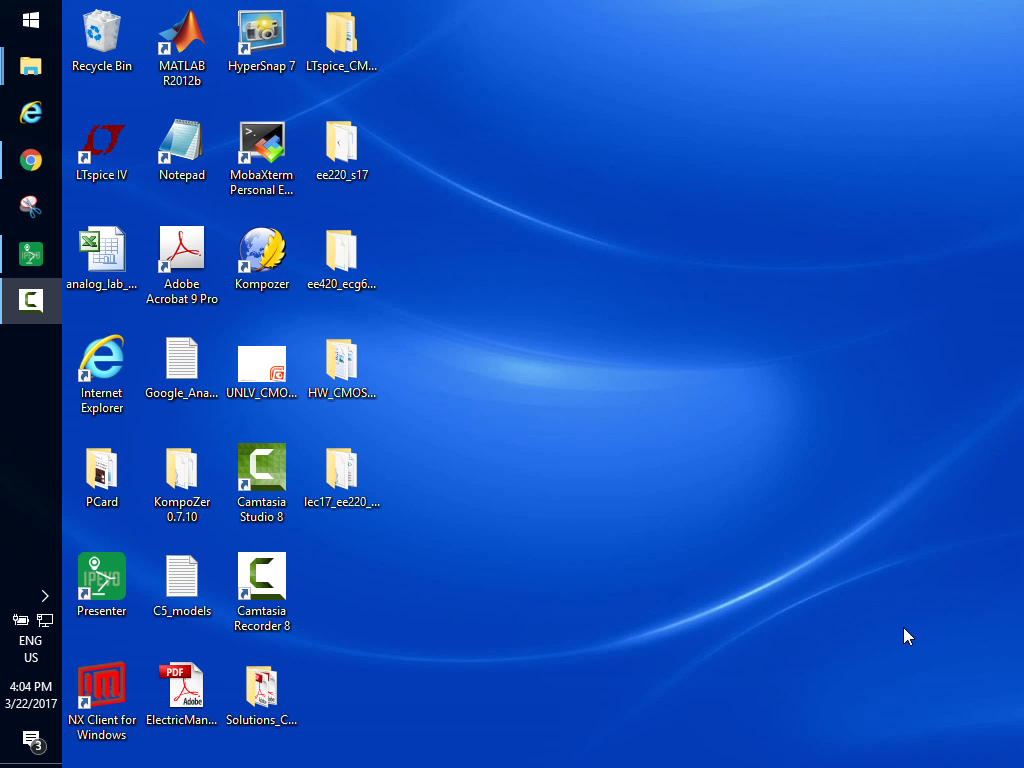
Task: Click the Windows Start button
Action: (31, 20)
